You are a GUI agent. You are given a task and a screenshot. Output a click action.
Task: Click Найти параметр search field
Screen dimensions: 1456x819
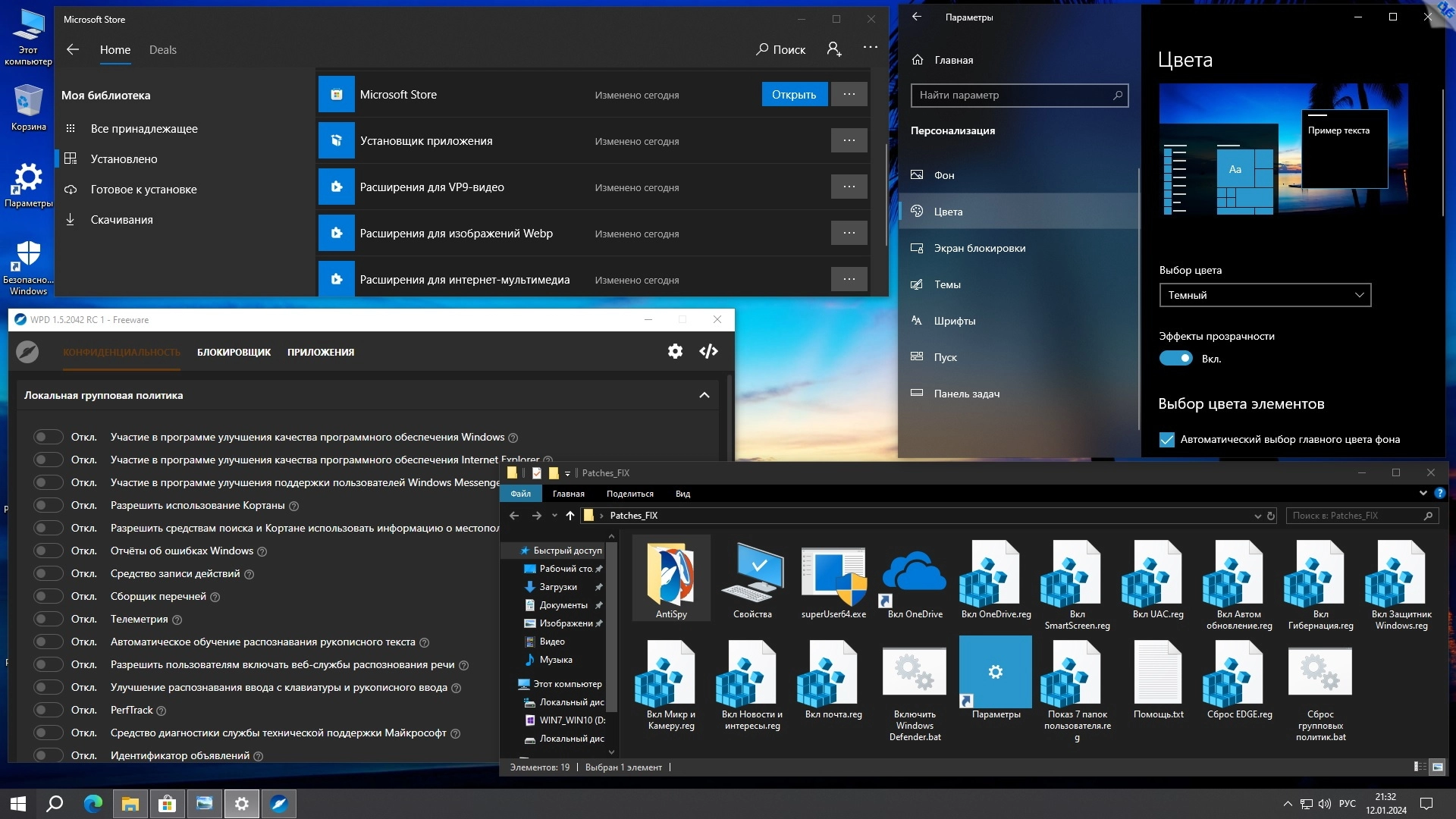[1012, 96]
